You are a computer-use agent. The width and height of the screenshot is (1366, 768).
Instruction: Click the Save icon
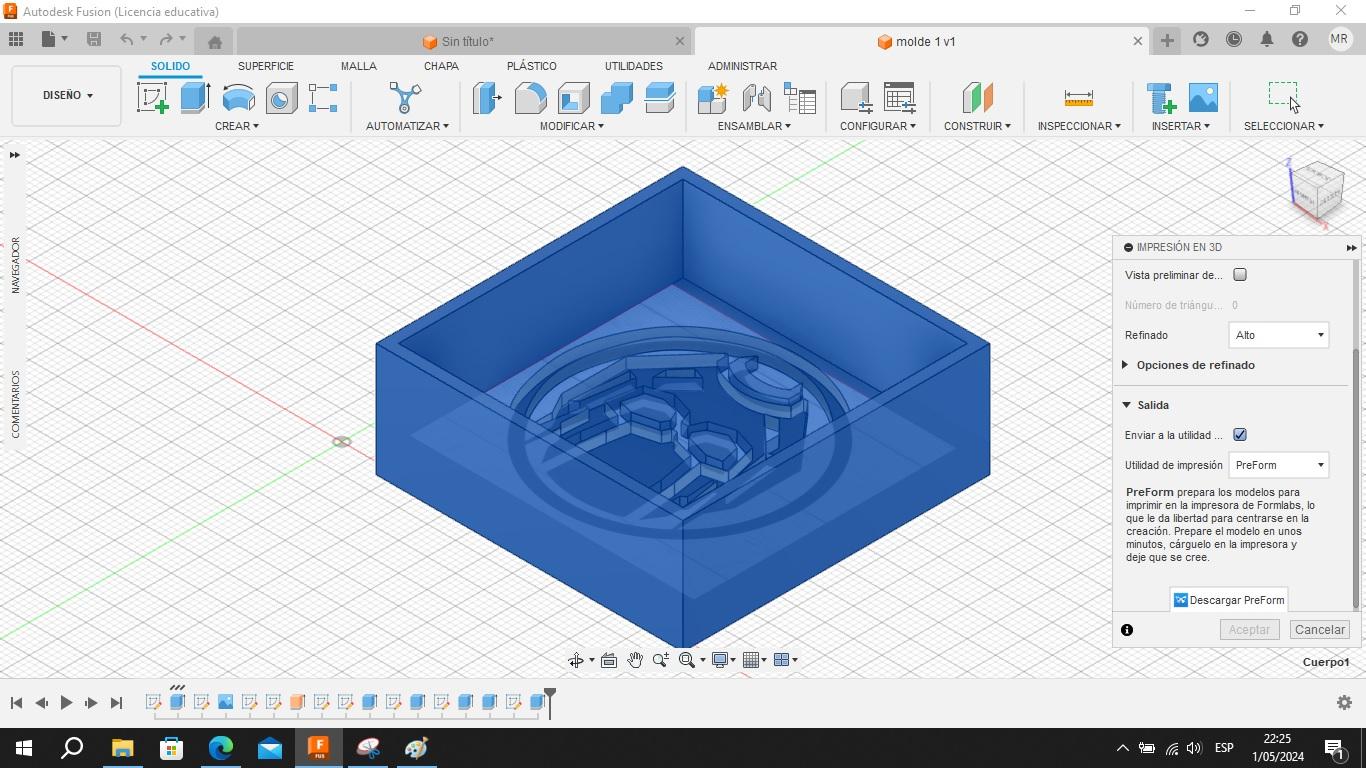coord(94,39)
